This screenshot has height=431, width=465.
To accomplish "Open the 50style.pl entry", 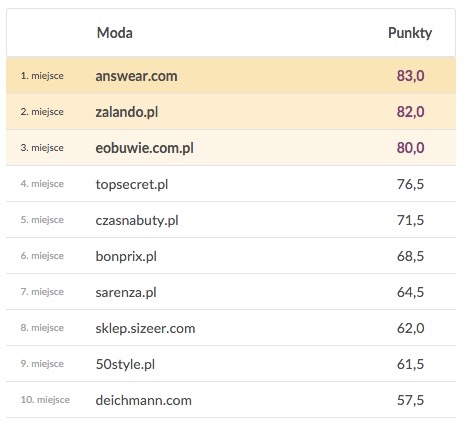I will coord(125,364).
